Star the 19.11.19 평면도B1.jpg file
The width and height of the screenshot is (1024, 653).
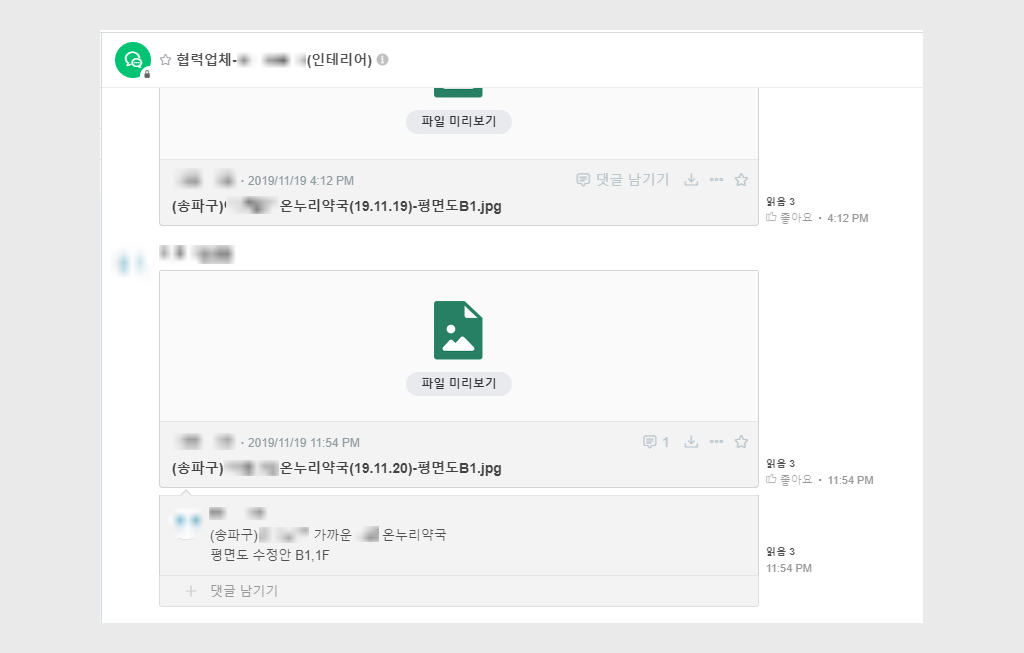pos(741,180)
